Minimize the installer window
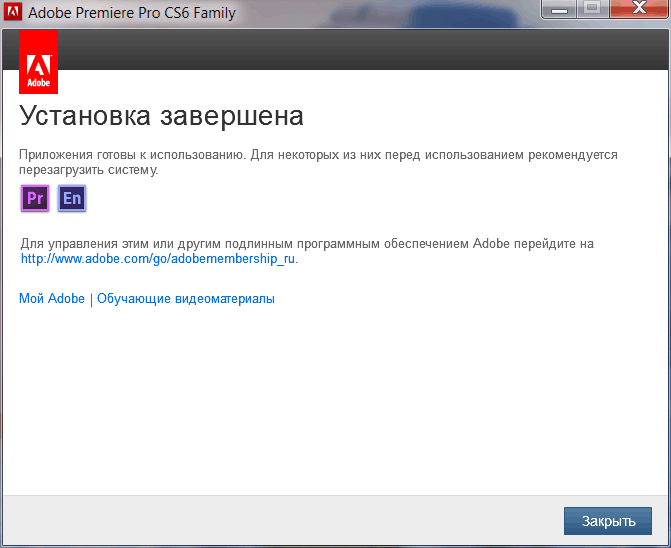671x548 pixels. point(559,9)
